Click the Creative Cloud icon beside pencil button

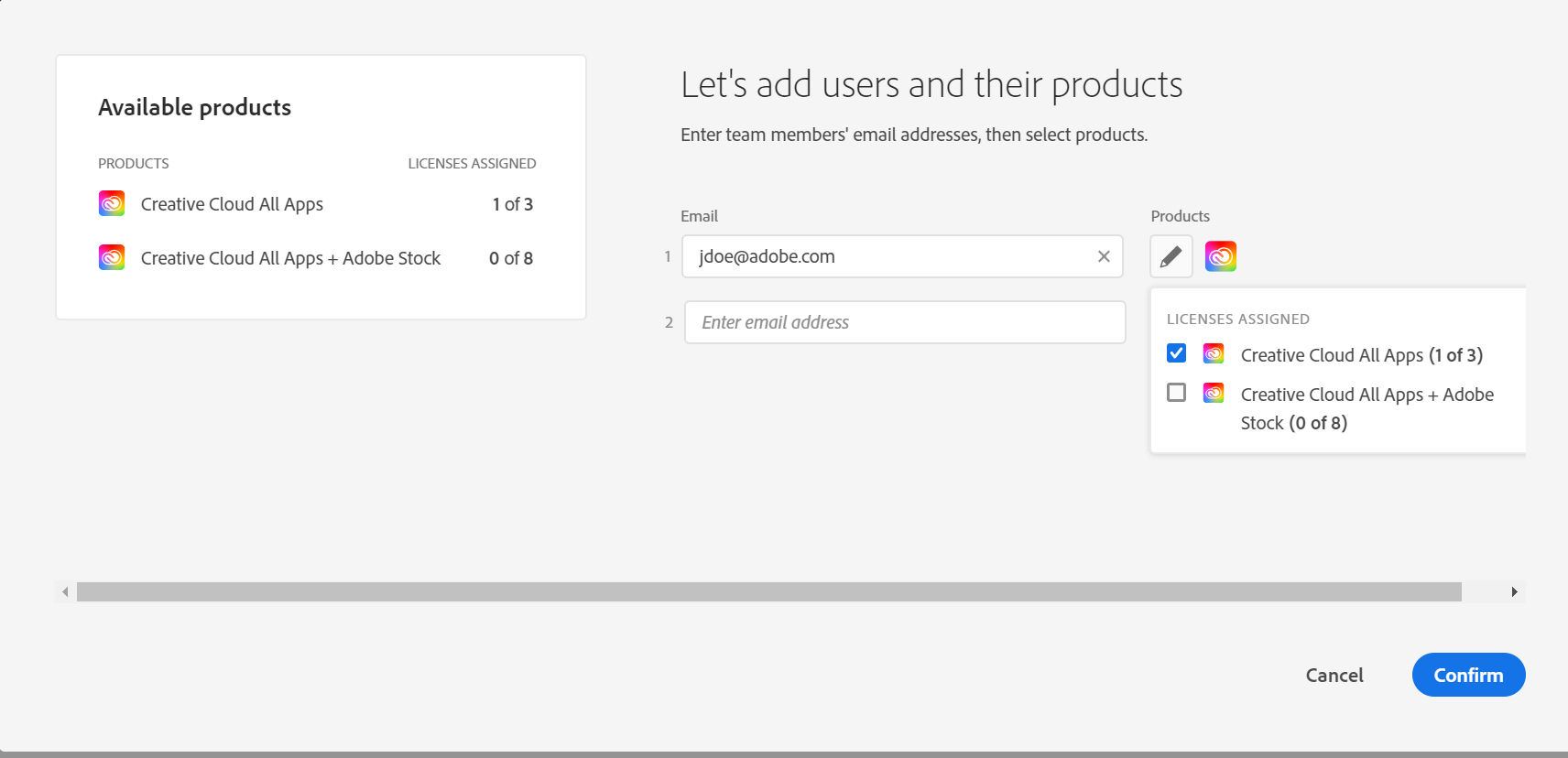(1221, 257)
